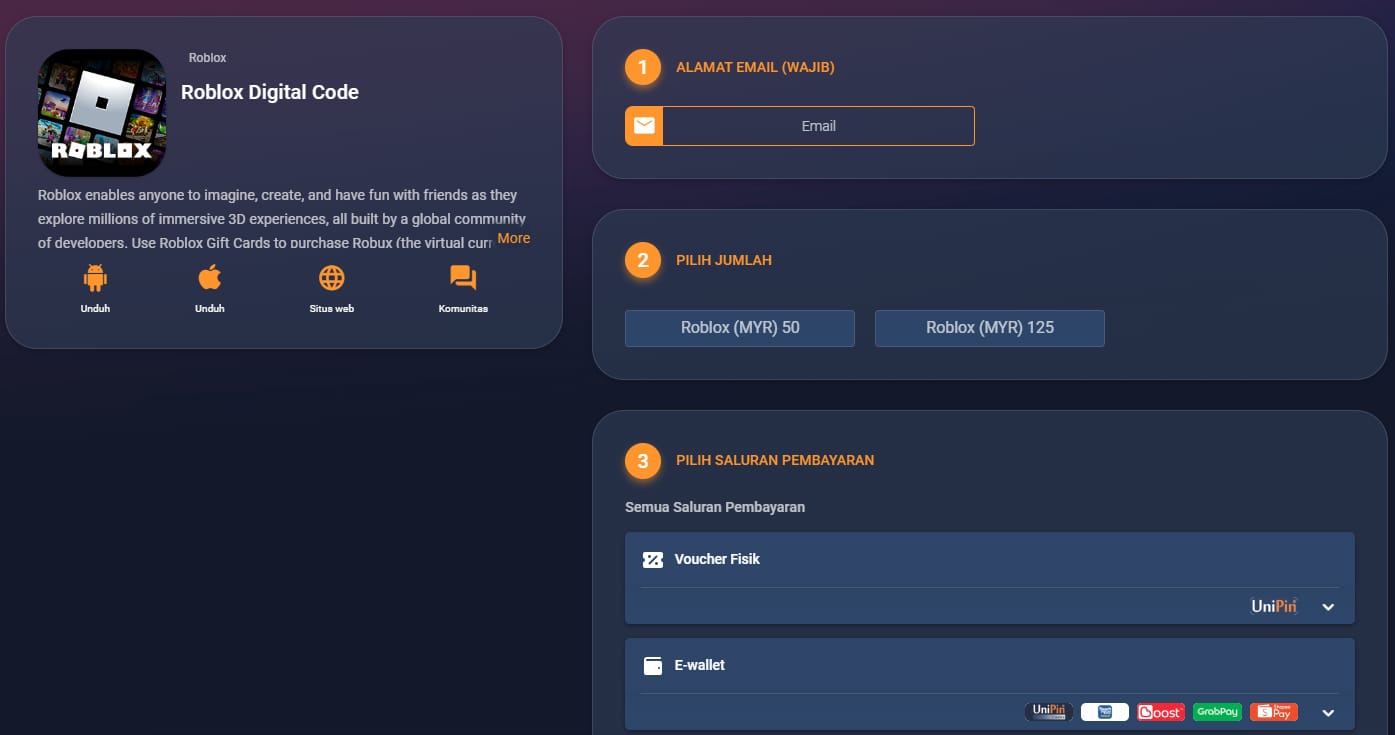The width and height of the screenshot is (1395, 735).
Task: Focus the Email input field
Action: (818, 126)
